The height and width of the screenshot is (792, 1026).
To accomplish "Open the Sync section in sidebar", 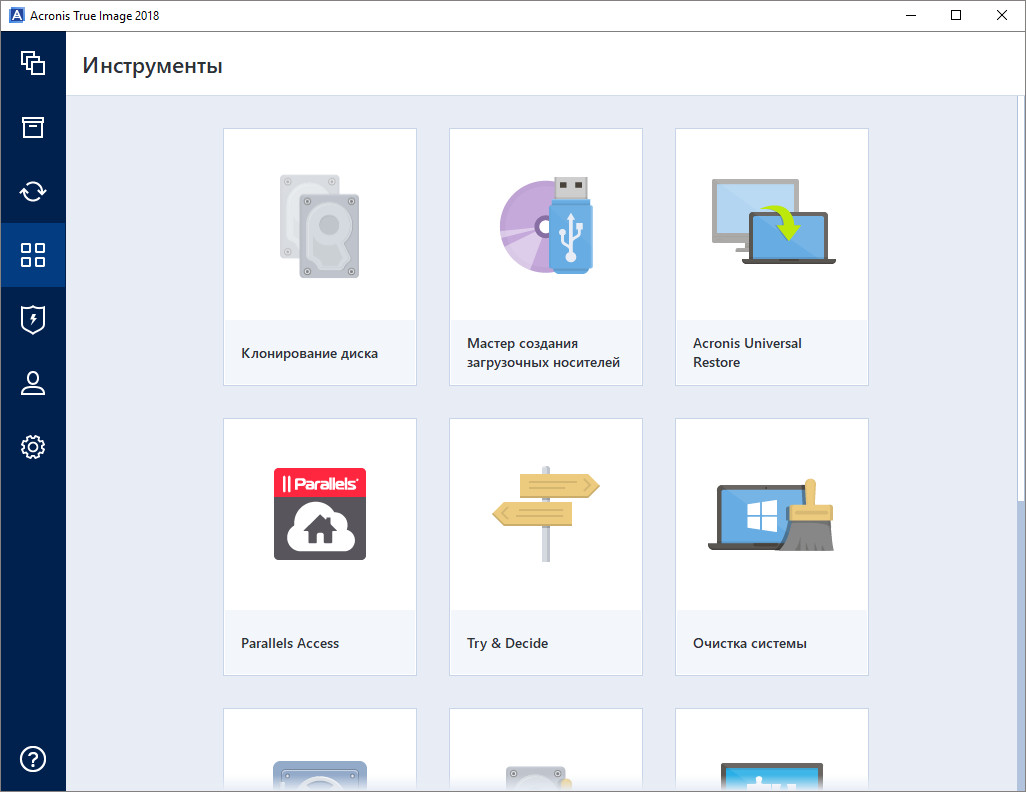I will pyautogui.click(x=33, y=191).
